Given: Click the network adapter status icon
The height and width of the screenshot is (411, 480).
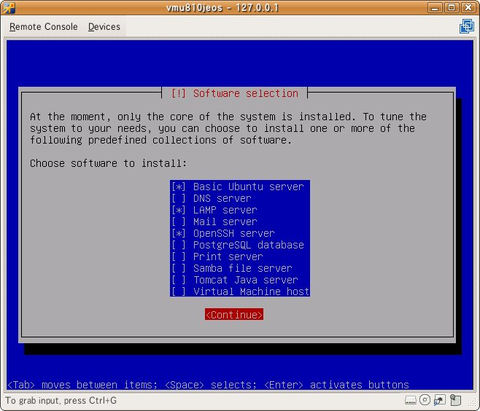Looking at the screenshot, I should pyautogui.click(x=440, y=400).
